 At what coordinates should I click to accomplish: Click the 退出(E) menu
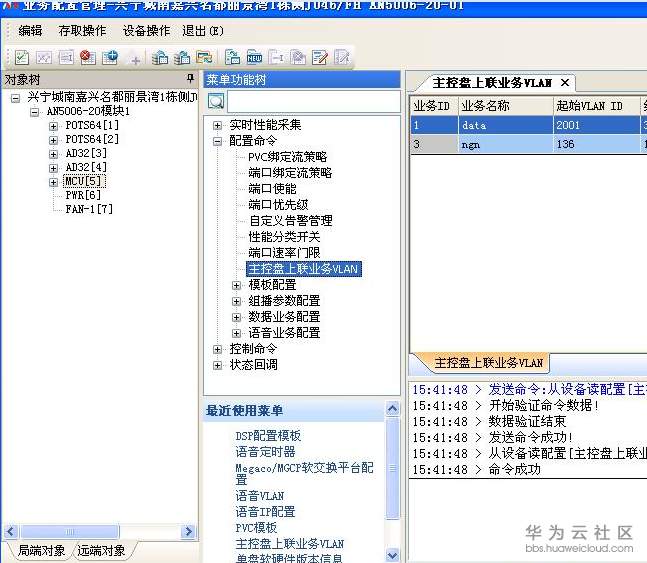coord(203,31)
